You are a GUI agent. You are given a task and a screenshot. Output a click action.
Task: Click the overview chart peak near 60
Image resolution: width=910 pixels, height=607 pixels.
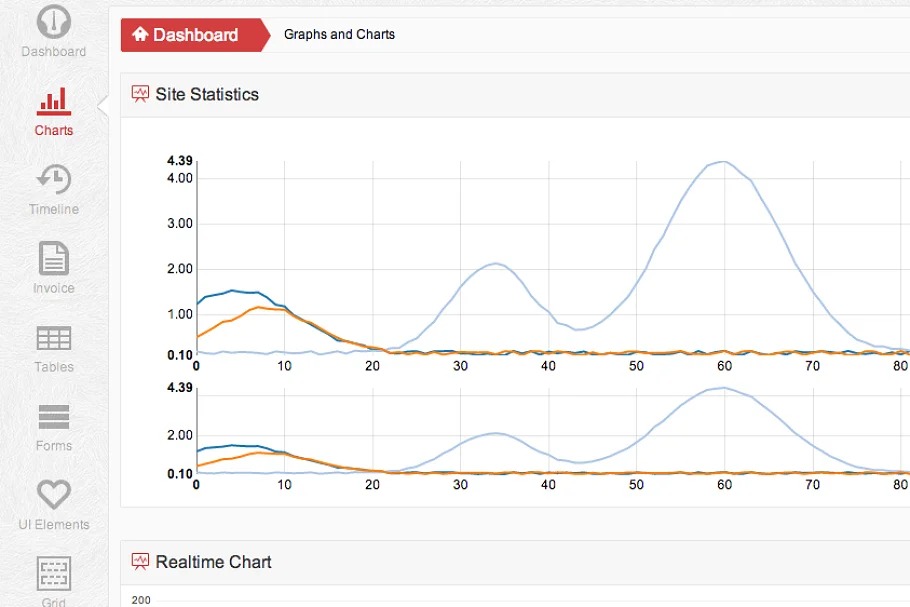point(723,388)
